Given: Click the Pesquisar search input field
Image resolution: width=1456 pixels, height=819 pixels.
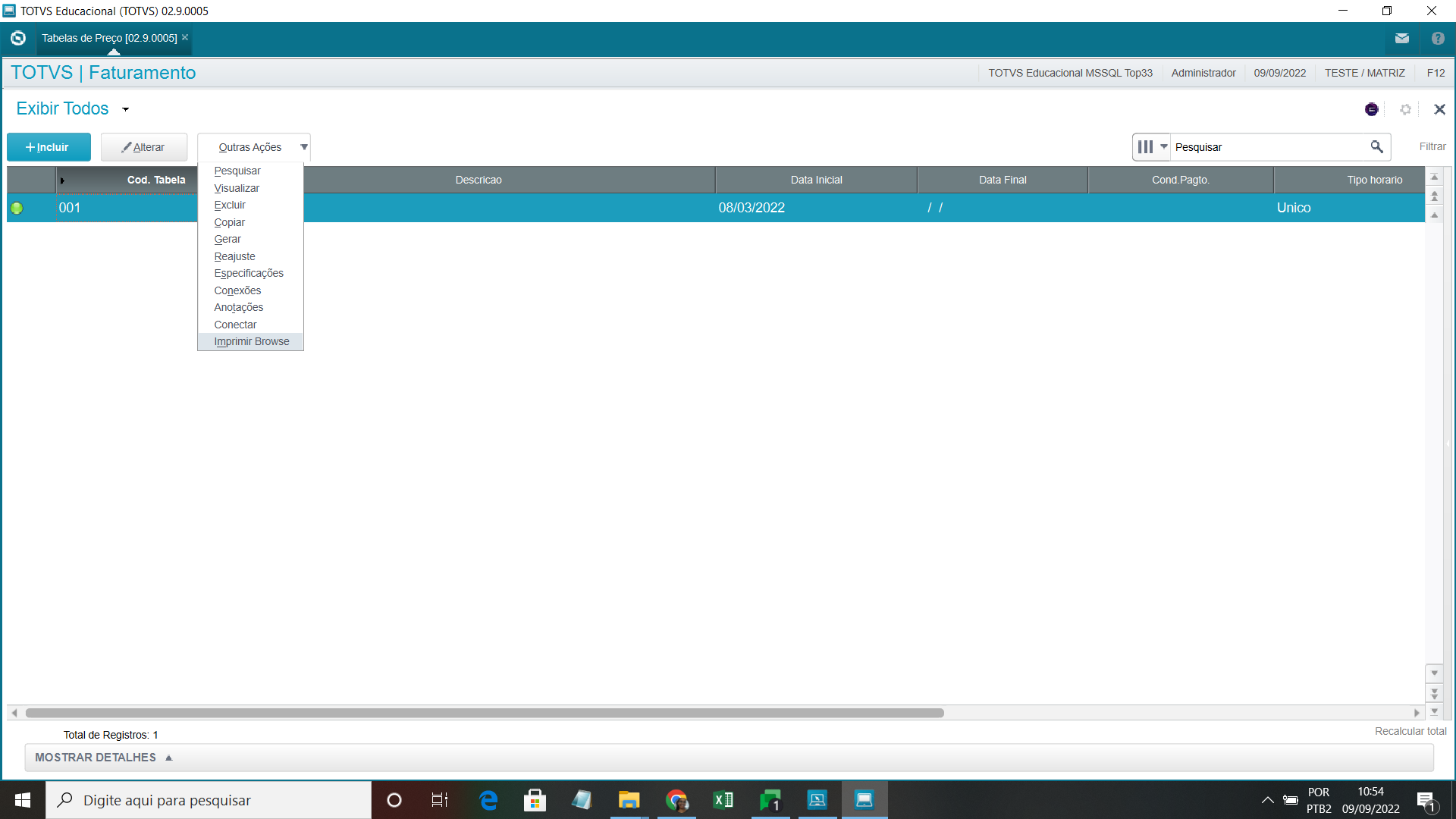Looking at the screenshot, I should [x=1270, y=147].
